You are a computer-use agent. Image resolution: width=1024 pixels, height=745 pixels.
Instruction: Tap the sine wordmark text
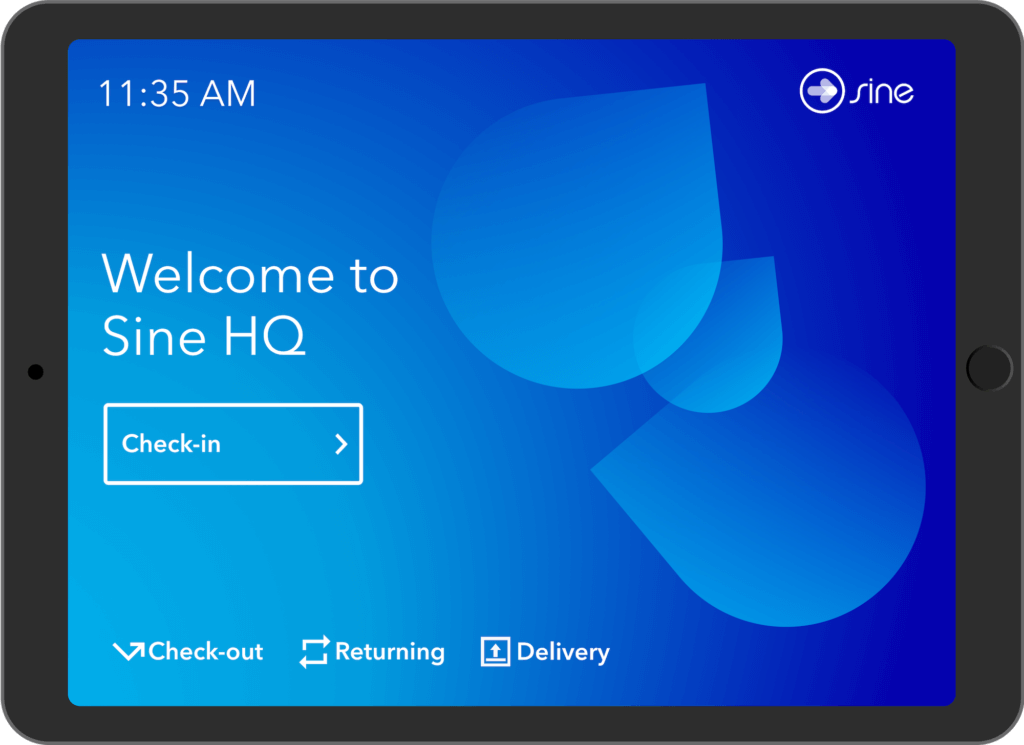pos(882,92)
